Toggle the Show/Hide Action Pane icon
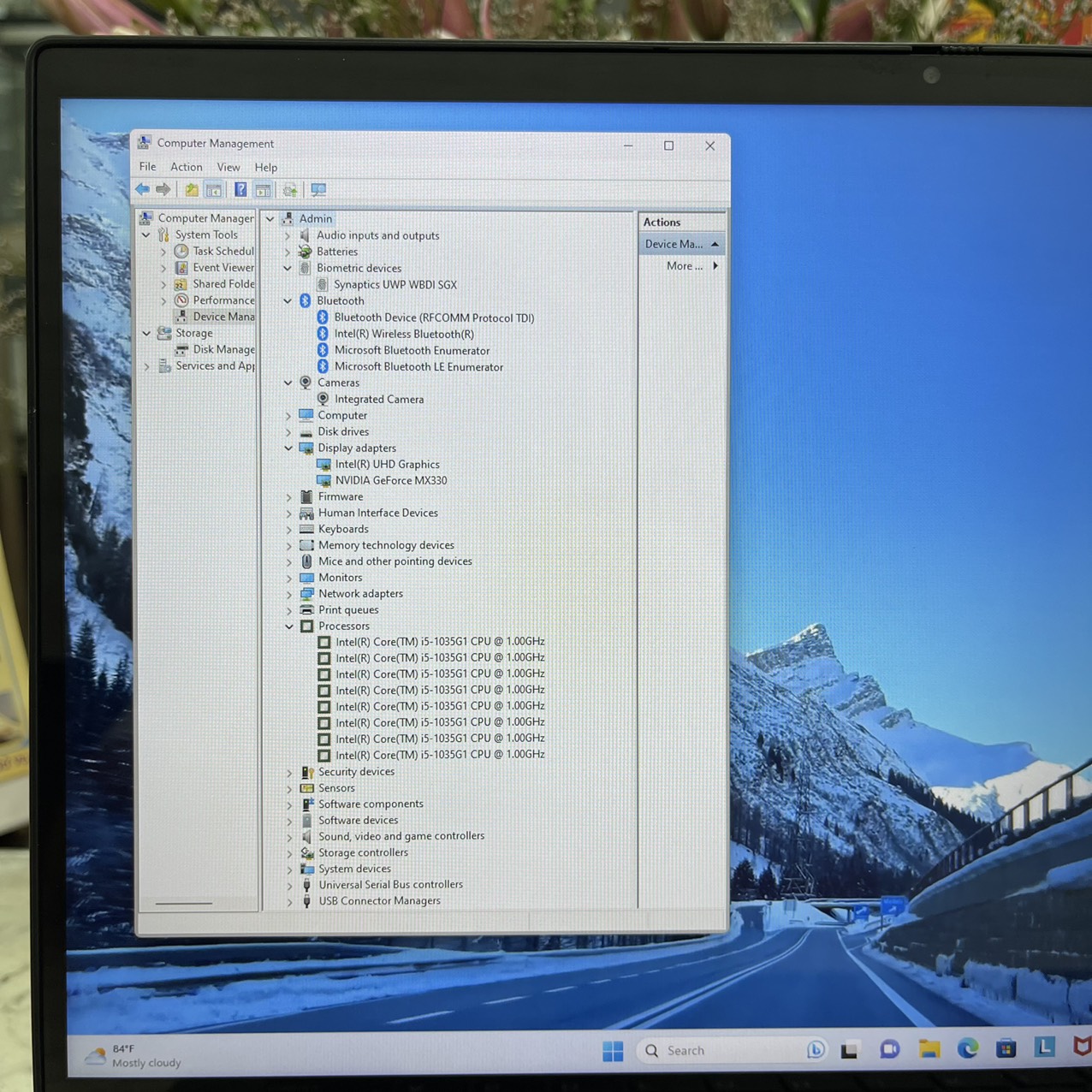 point(263,190)
